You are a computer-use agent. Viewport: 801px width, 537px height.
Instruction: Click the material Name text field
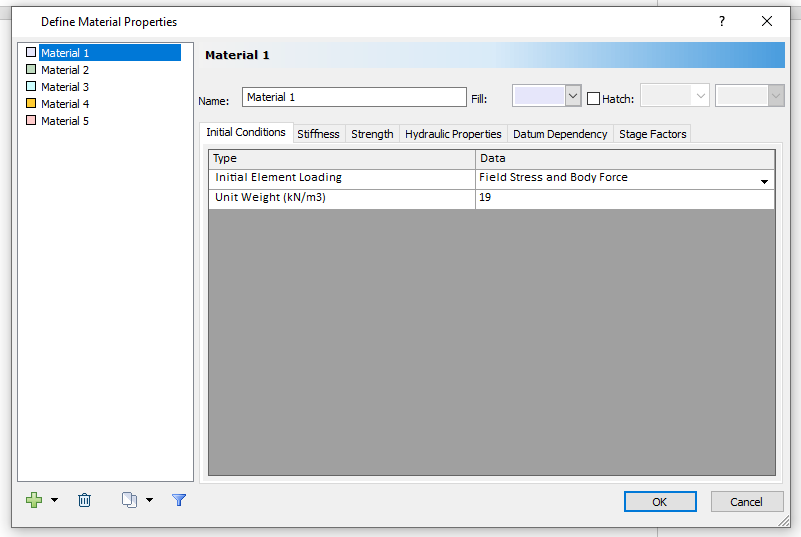point(354,97)
